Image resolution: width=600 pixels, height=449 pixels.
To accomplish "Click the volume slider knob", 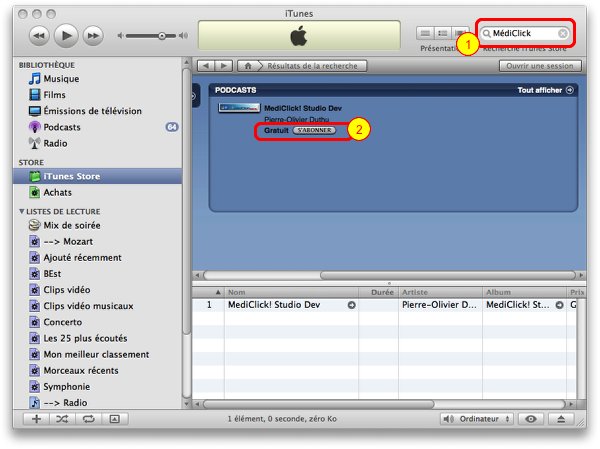I will [162, 36].
